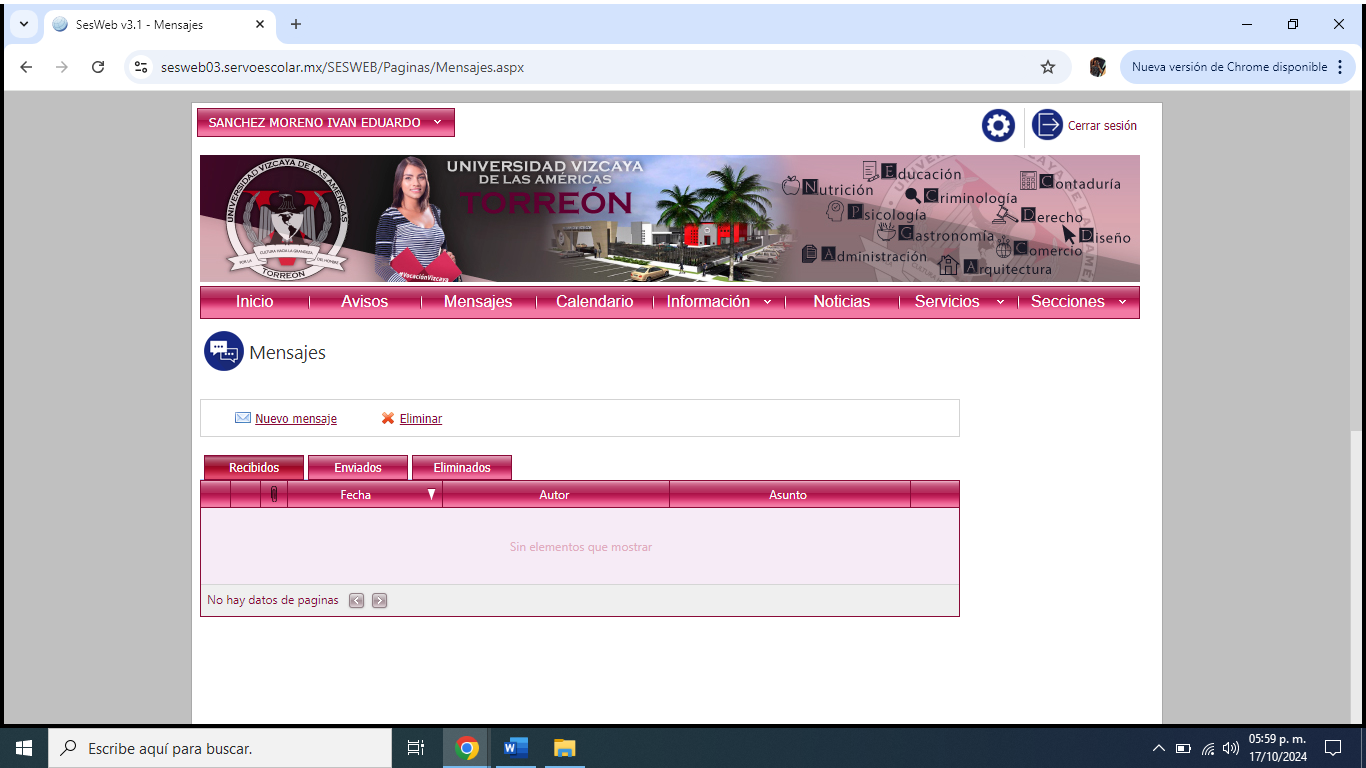Open Noticias menu item
This screenshot has width=1366, height=768.
click(x=842, y=302)
